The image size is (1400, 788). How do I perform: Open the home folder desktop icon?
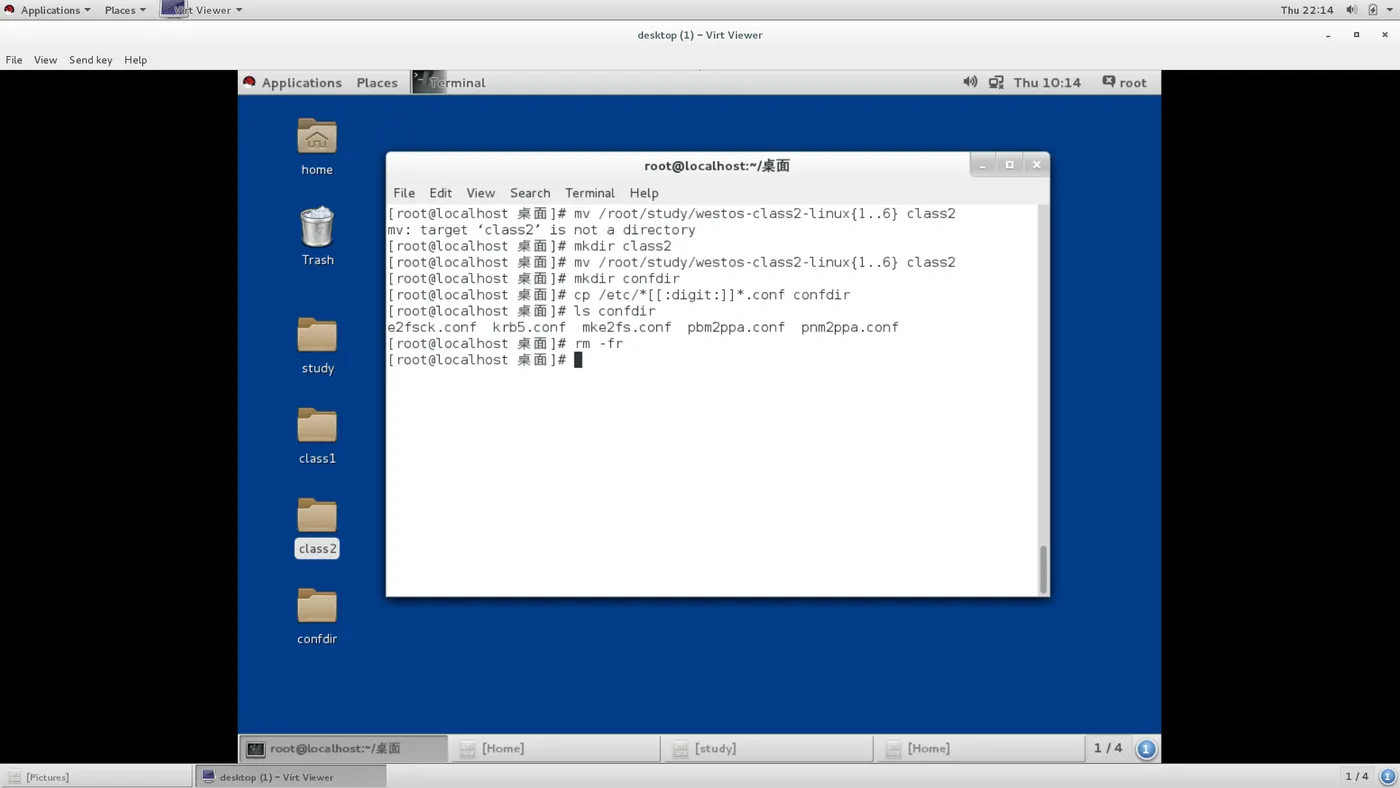tap(317, 146)
